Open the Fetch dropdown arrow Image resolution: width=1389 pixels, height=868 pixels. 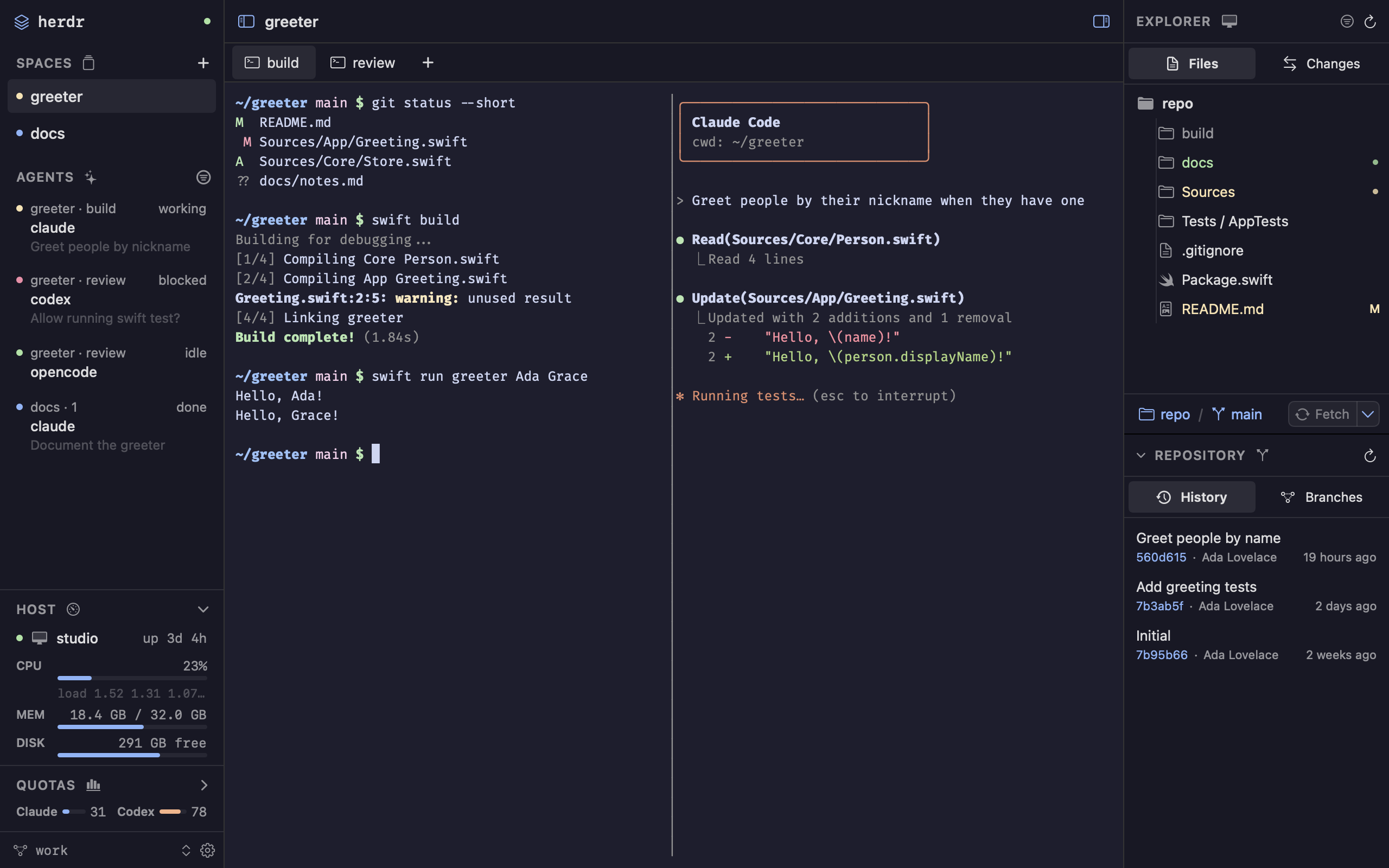[1368, 414]
